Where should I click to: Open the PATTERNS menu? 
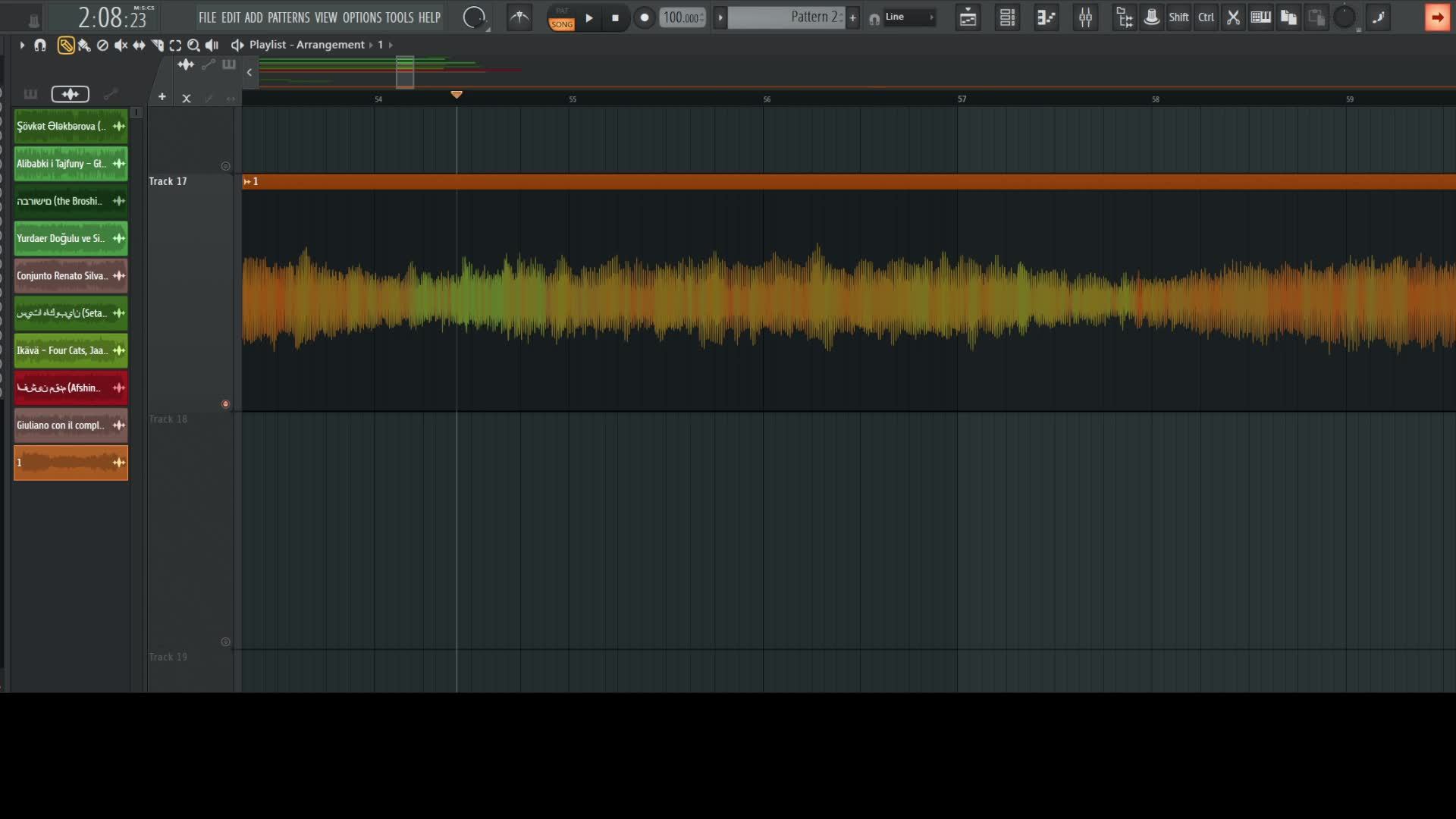click(289, 17)
